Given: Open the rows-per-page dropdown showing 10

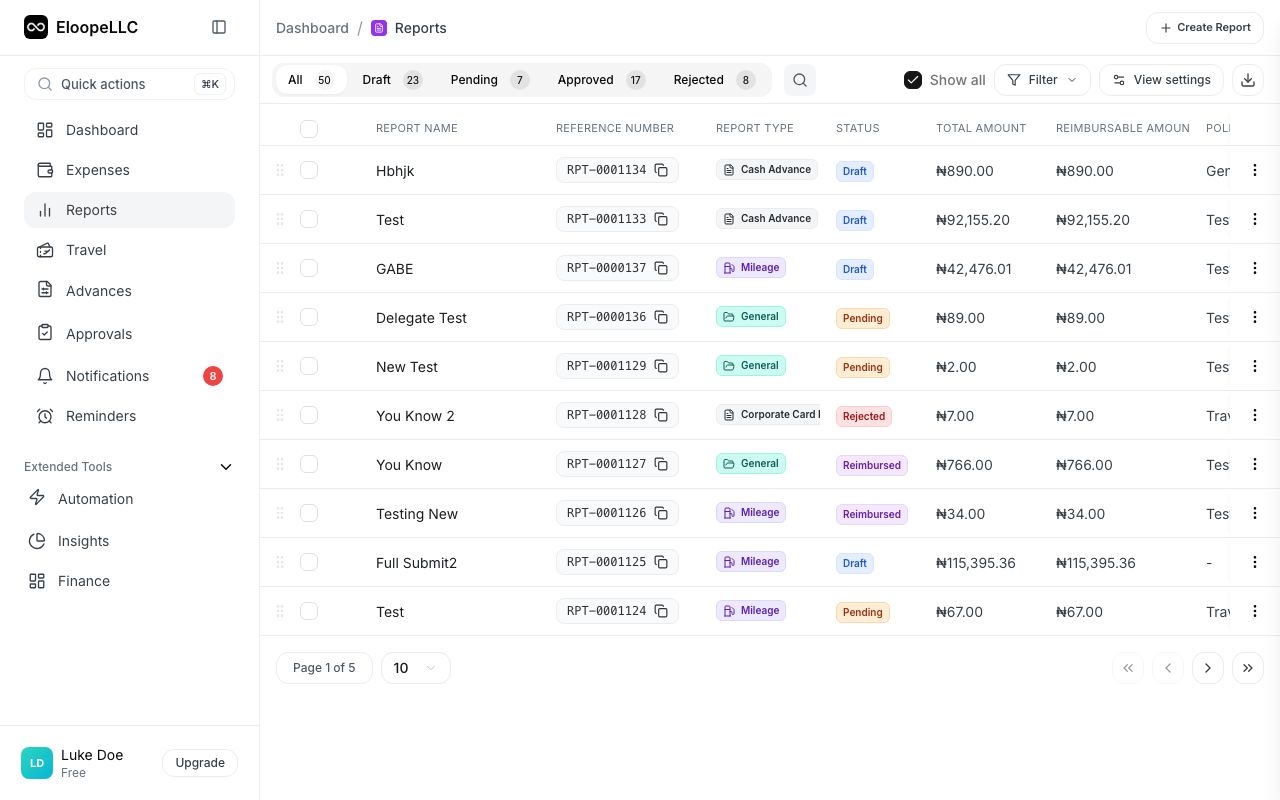Looking at the screenshot, I should pyautogui.click(x=415, y=668).
